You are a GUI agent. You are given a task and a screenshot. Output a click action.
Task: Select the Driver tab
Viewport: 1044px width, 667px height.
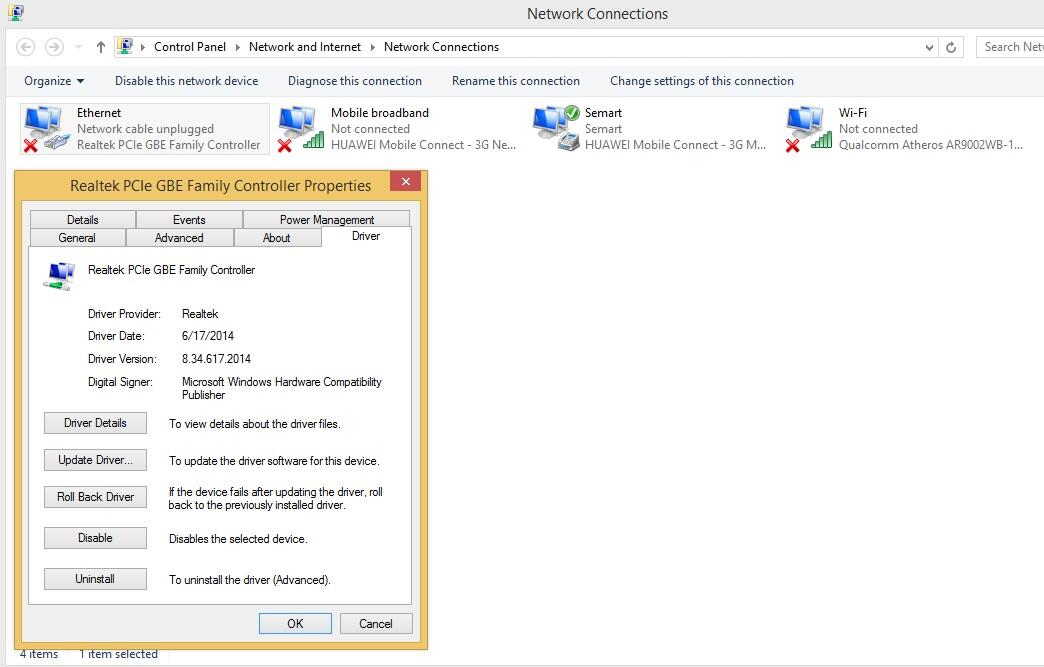pos(366,236)
